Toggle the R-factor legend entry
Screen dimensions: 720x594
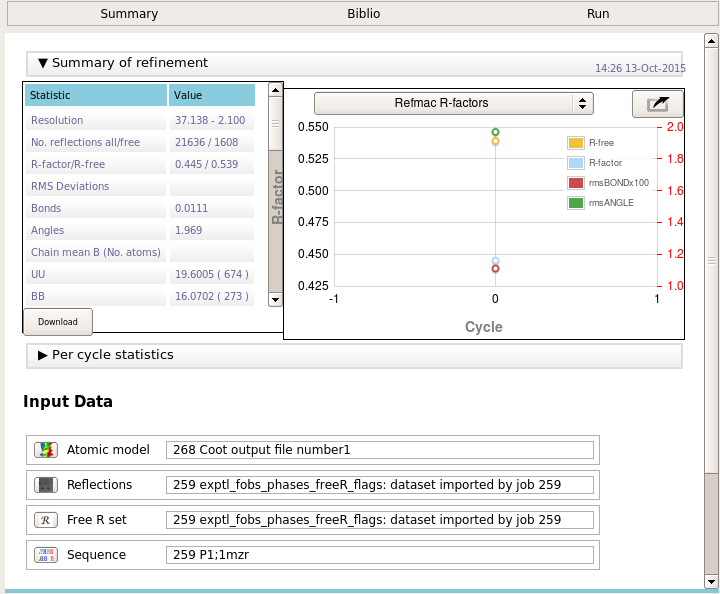point(605,163)
